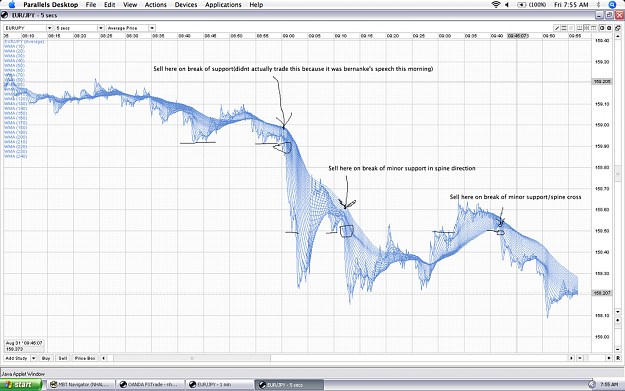Click the Price Box button
625x391 pixels.
click(x=85, y=358)
